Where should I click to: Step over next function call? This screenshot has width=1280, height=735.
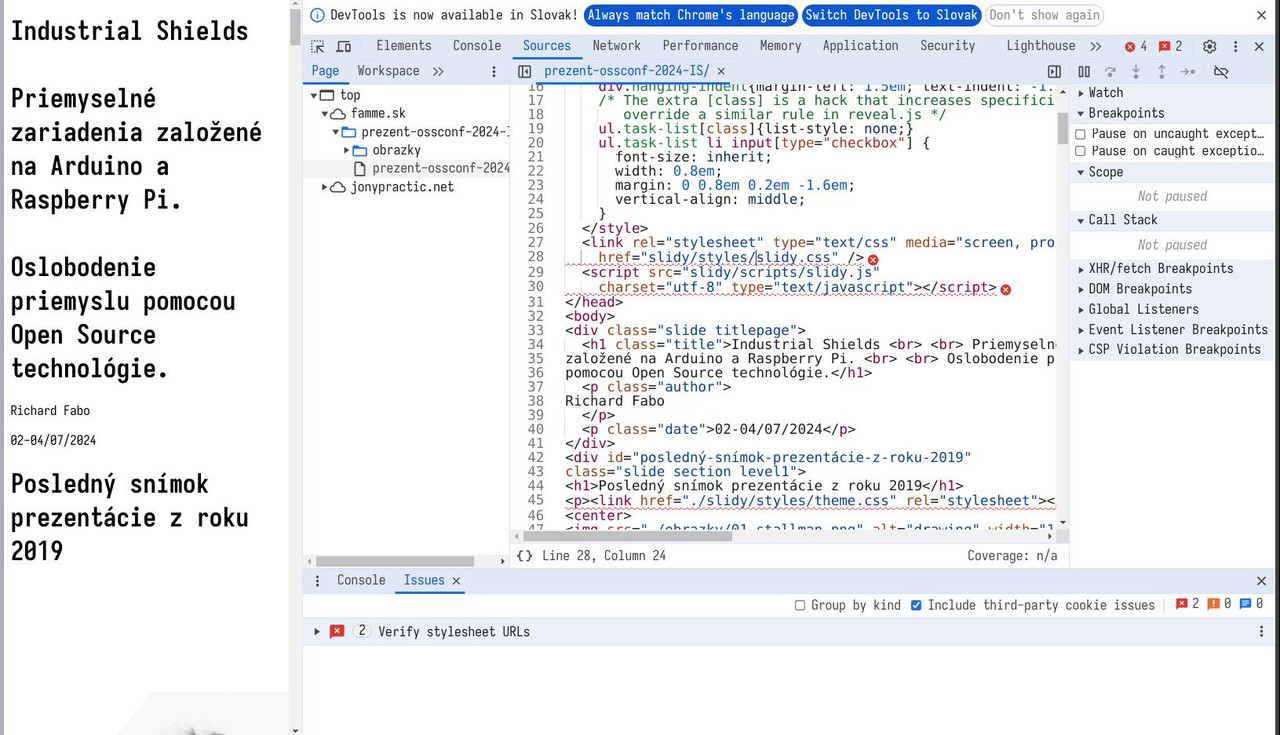(x=1110, y=71)
